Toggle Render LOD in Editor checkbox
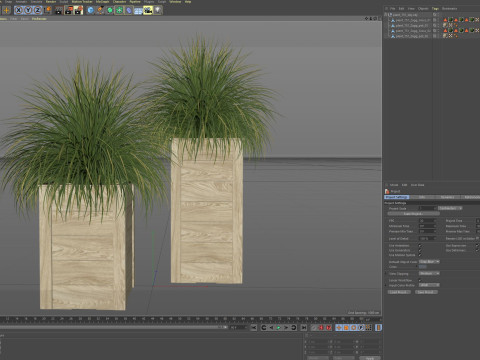The image size is (480, 360). [x=477, y=239]
